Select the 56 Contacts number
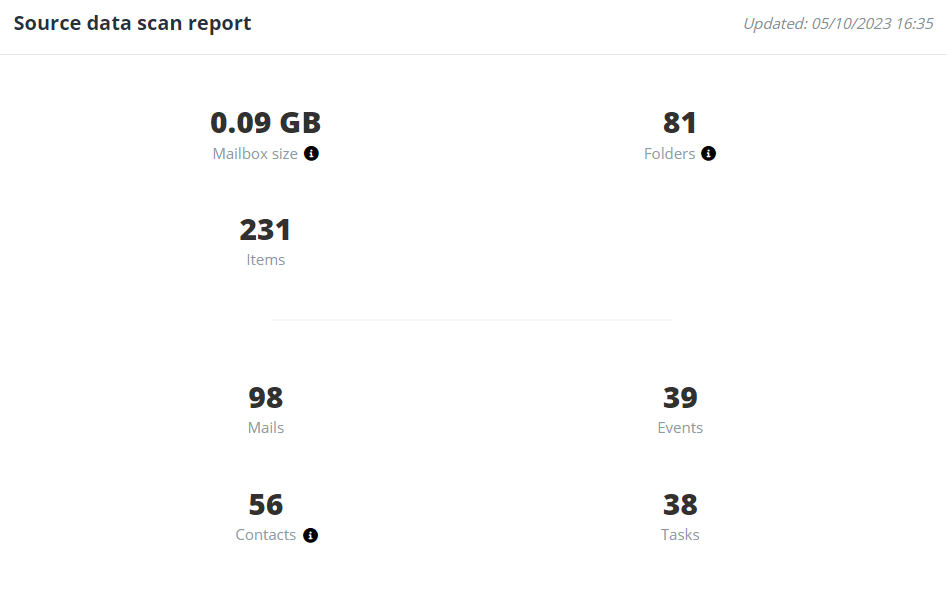 tap(266, 504)
